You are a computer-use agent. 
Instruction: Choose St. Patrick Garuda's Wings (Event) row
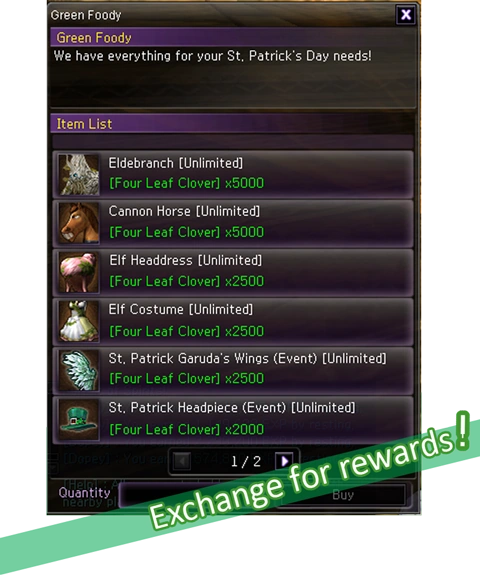point(233,370)
